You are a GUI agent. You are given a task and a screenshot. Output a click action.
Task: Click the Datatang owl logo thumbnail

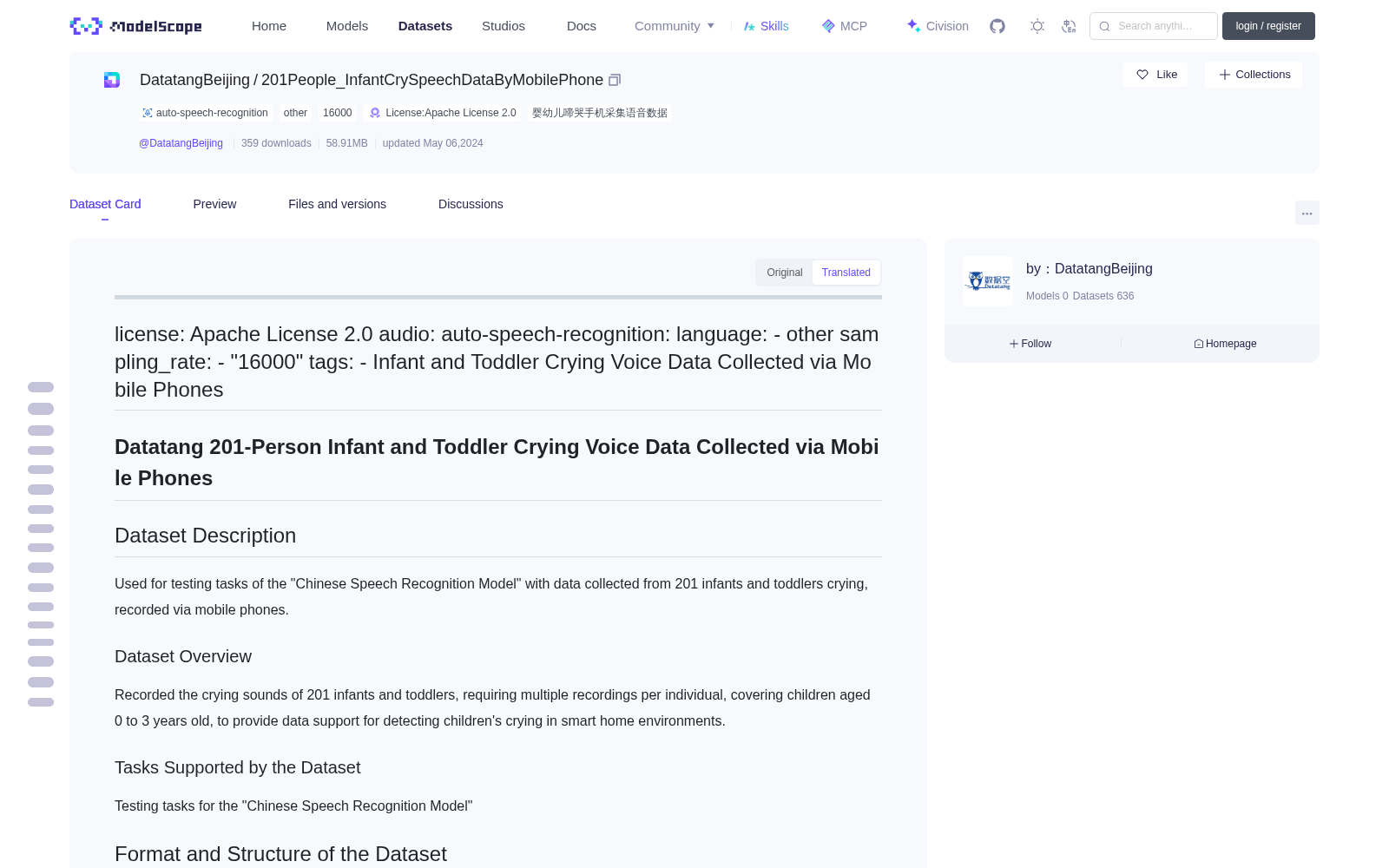point(988,281)
